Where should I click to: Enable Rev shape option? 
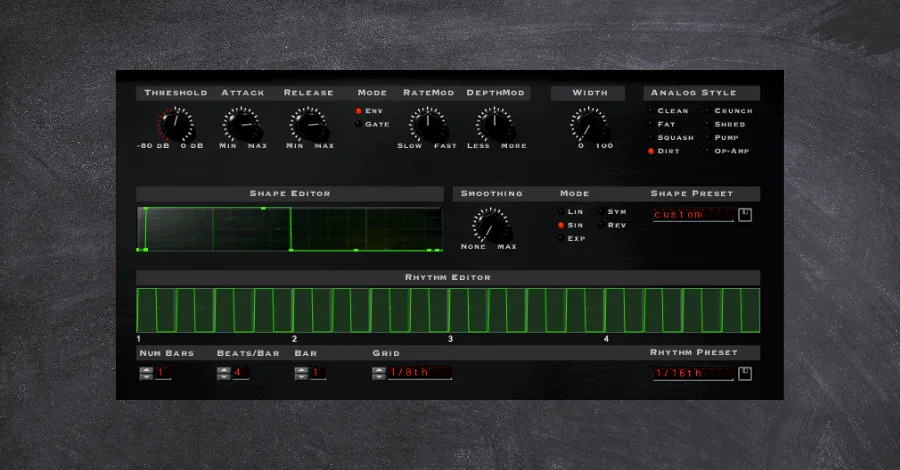point(612,225)
